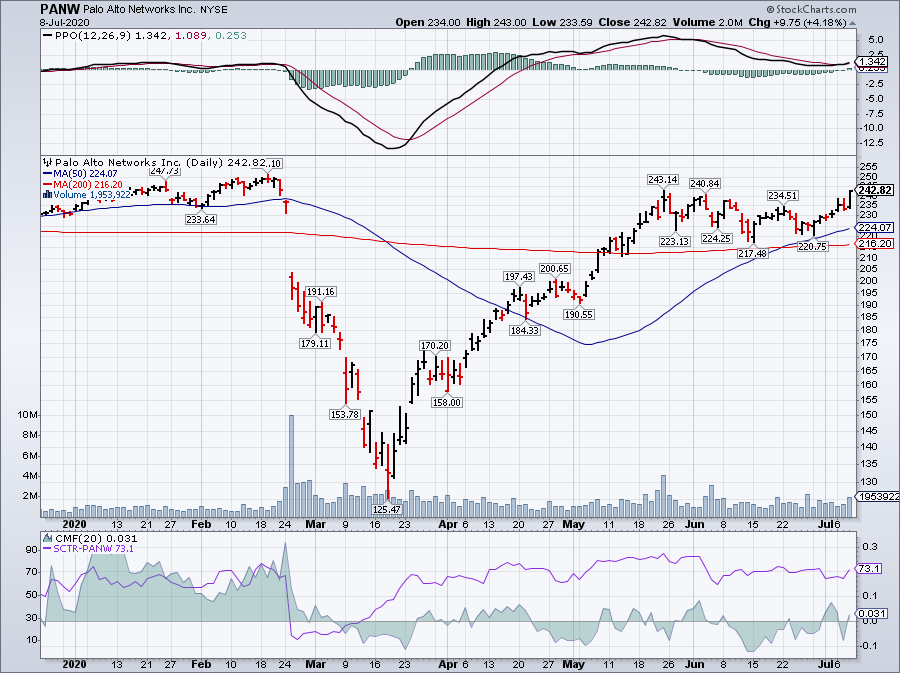The height and width of the screenshot is (673, 900).
Task: Click the red MA(200) line marker
Action: [x=47, y=184]
